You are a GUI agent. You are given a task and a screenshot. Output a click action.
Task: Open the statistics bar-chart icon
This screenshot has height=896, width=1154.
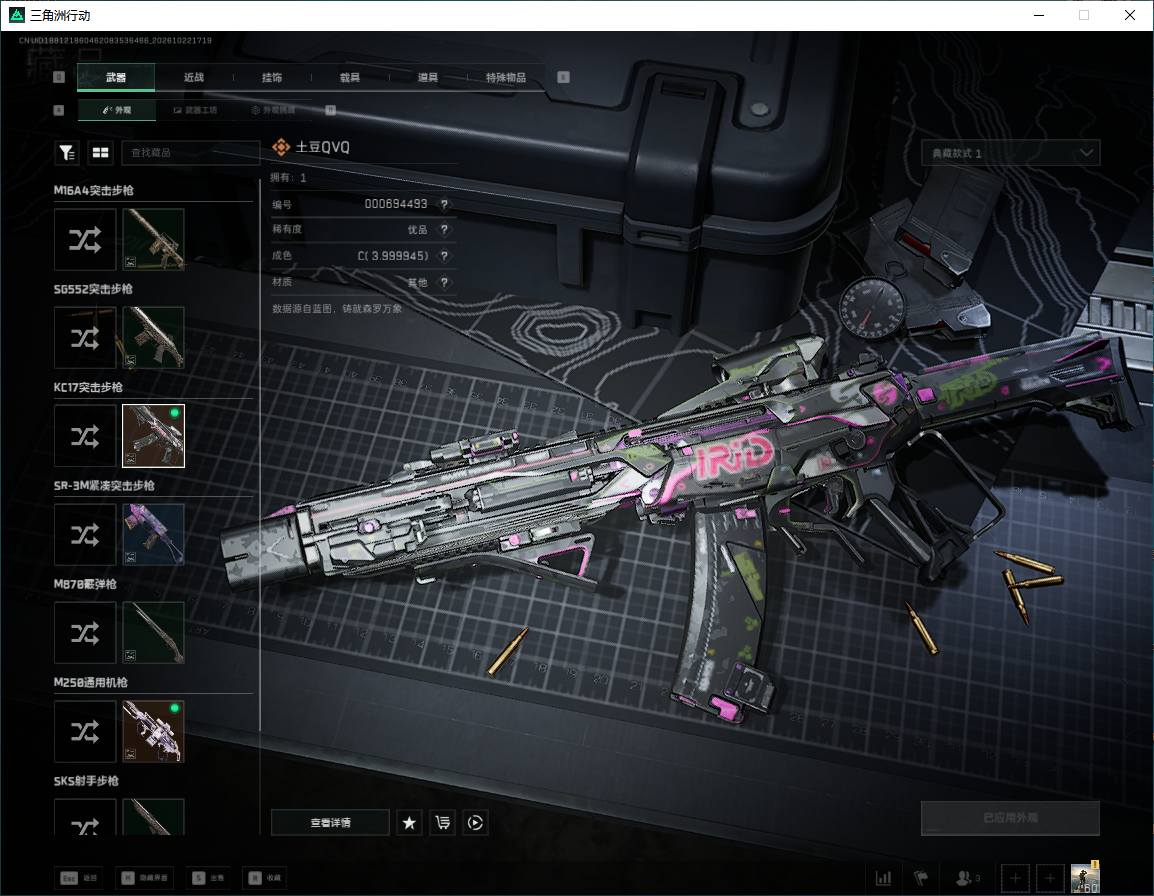[x=883, y=878]
